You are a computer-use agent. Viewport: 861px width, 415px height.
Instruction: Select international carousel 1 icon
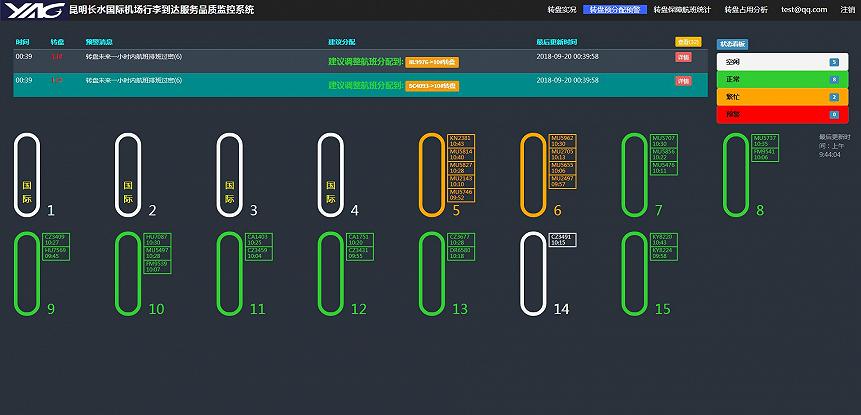click(x=27, y=175)
